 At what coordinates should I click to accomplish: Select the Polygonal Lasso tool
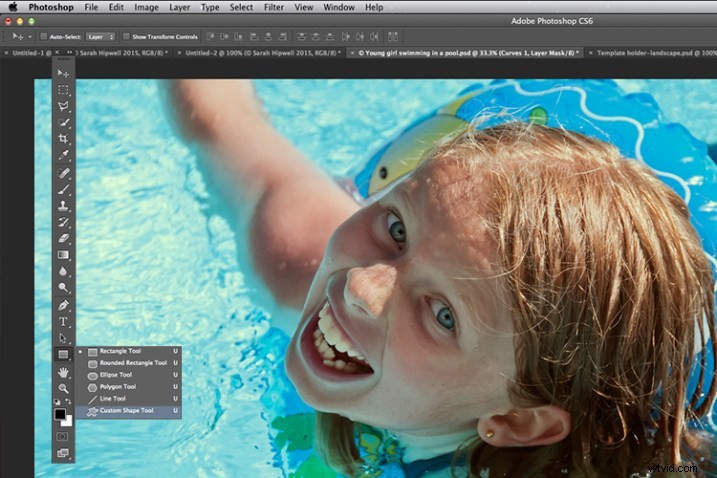[63, 106]
